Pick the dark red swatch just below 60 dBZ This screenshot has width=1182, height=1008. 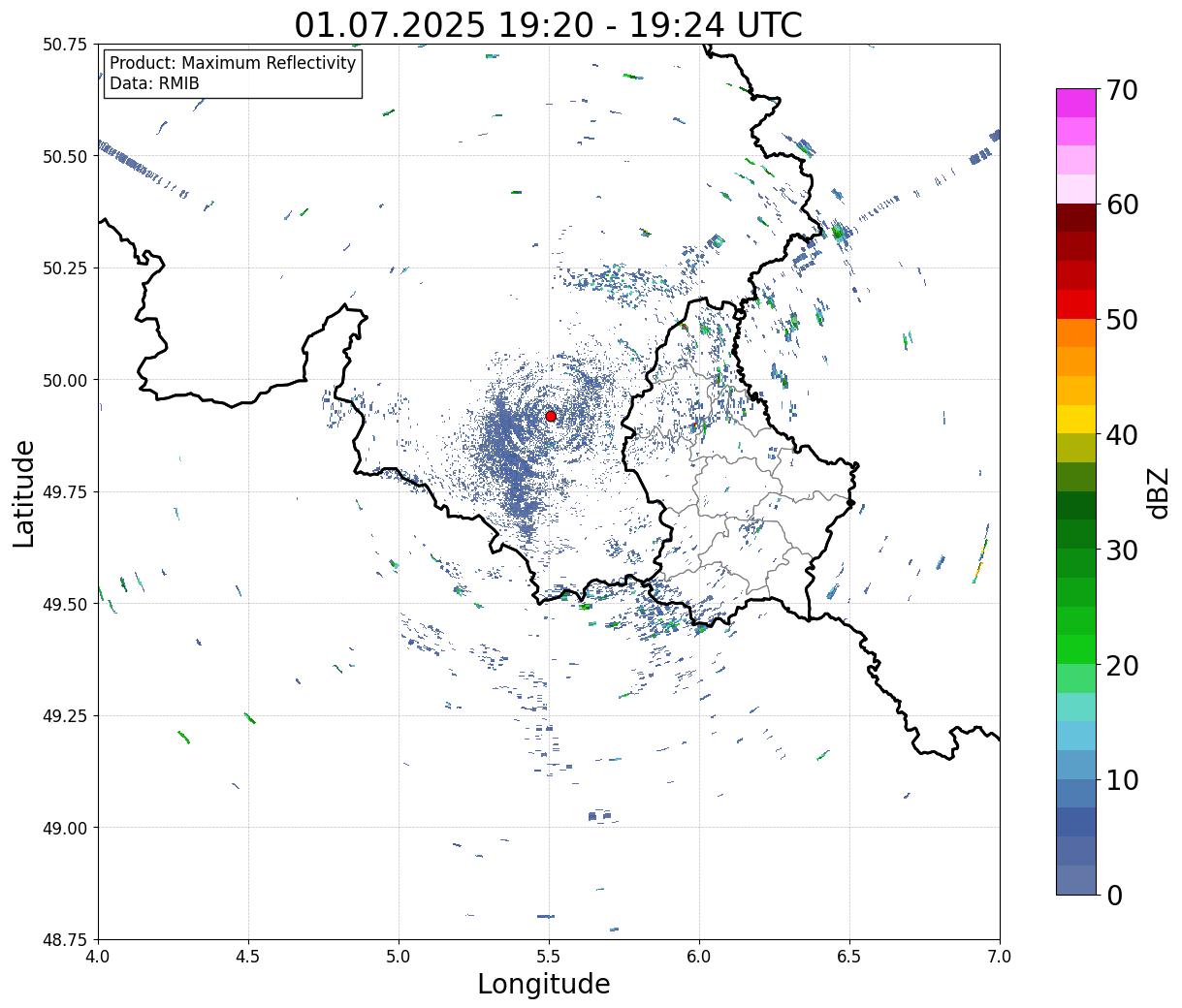(1076, 217)
